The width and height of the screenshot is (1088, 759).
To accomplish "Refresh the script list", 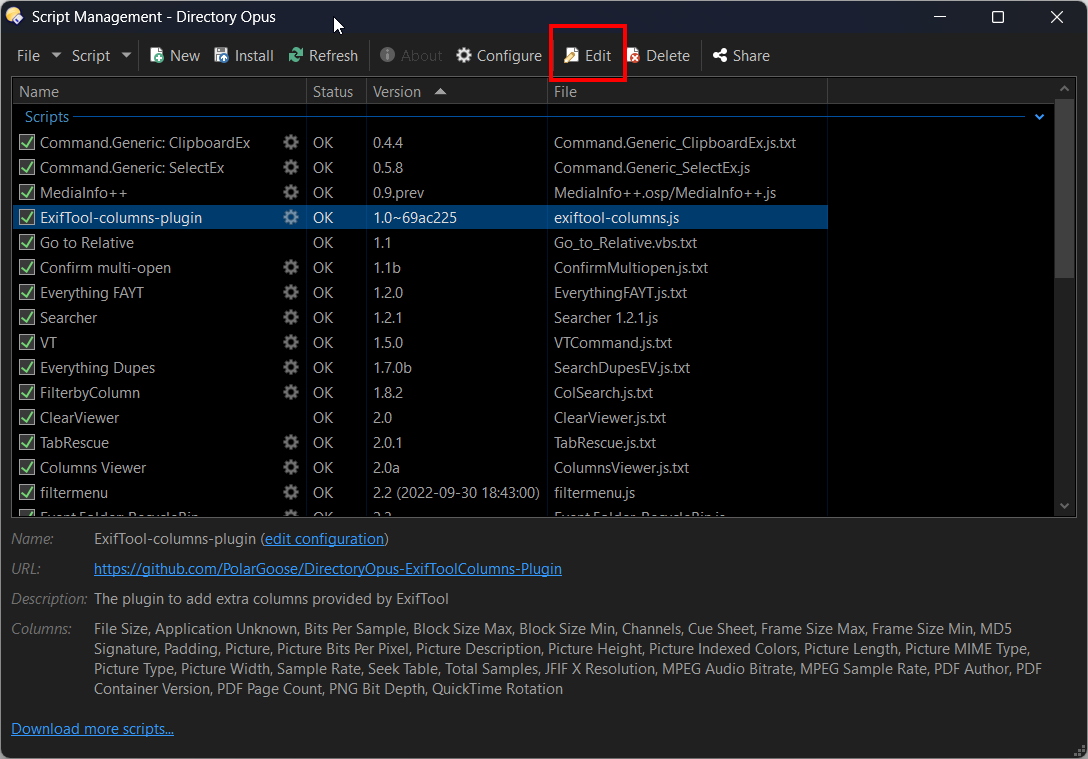I will pyautogui.click(x=323, y=56).
